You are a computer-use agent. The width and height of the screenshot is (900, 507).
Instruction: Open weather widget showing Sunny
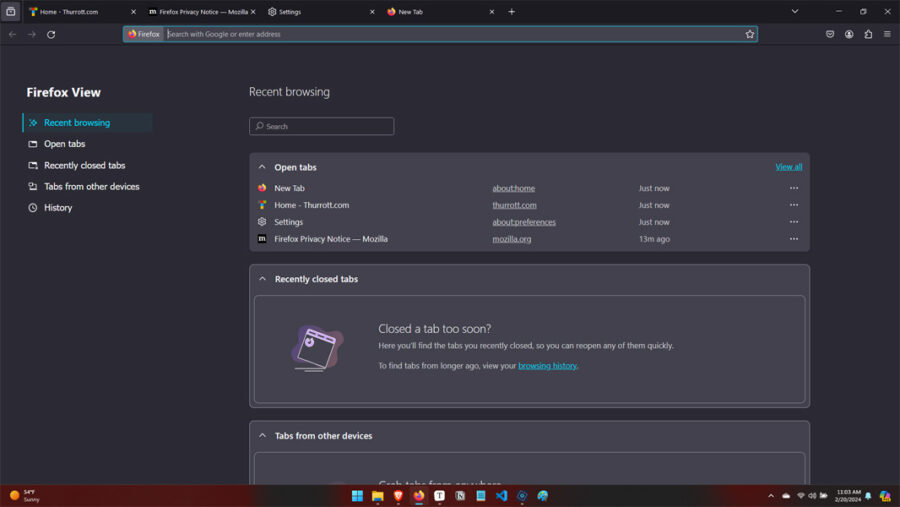pos(25,496)
